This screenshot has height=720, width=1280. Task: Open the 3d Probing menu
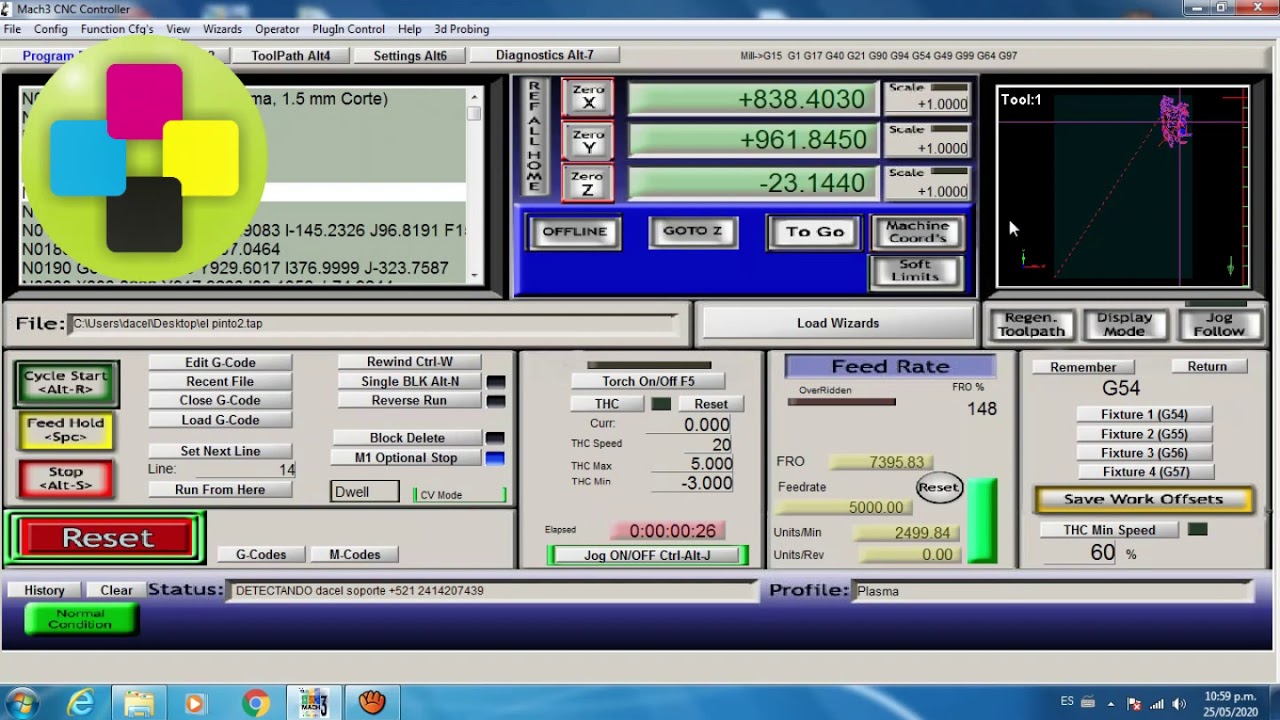click(x=462, y=29)
